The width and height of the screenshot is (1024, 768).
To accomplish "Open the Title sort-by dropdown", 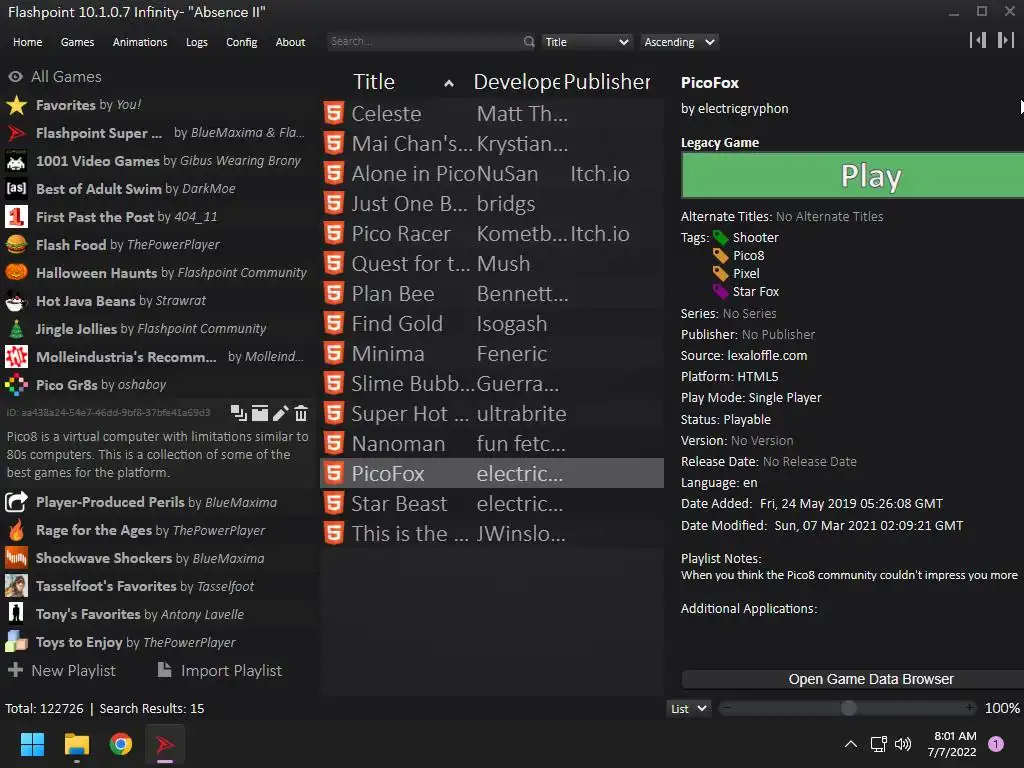I will pyautogui.click(x=586, y=42).
